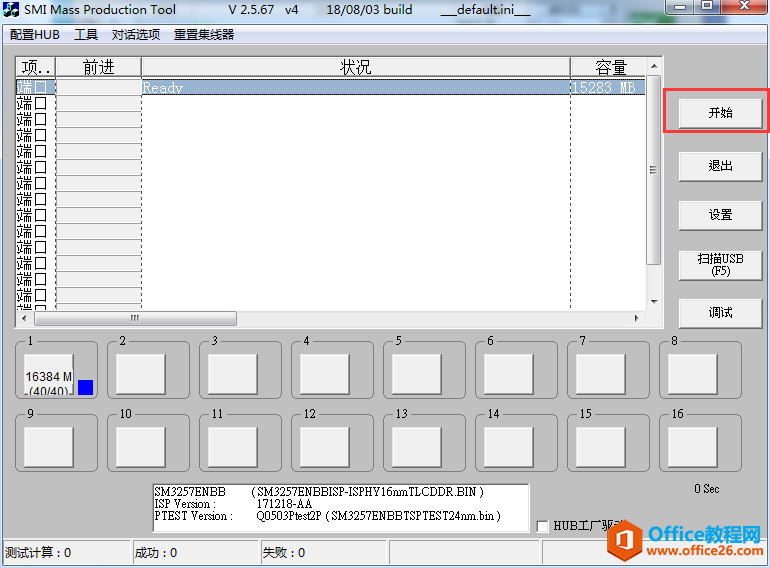Click the 失败 : 0 status field
Screen dimensions: 770x568
[323, 553]
